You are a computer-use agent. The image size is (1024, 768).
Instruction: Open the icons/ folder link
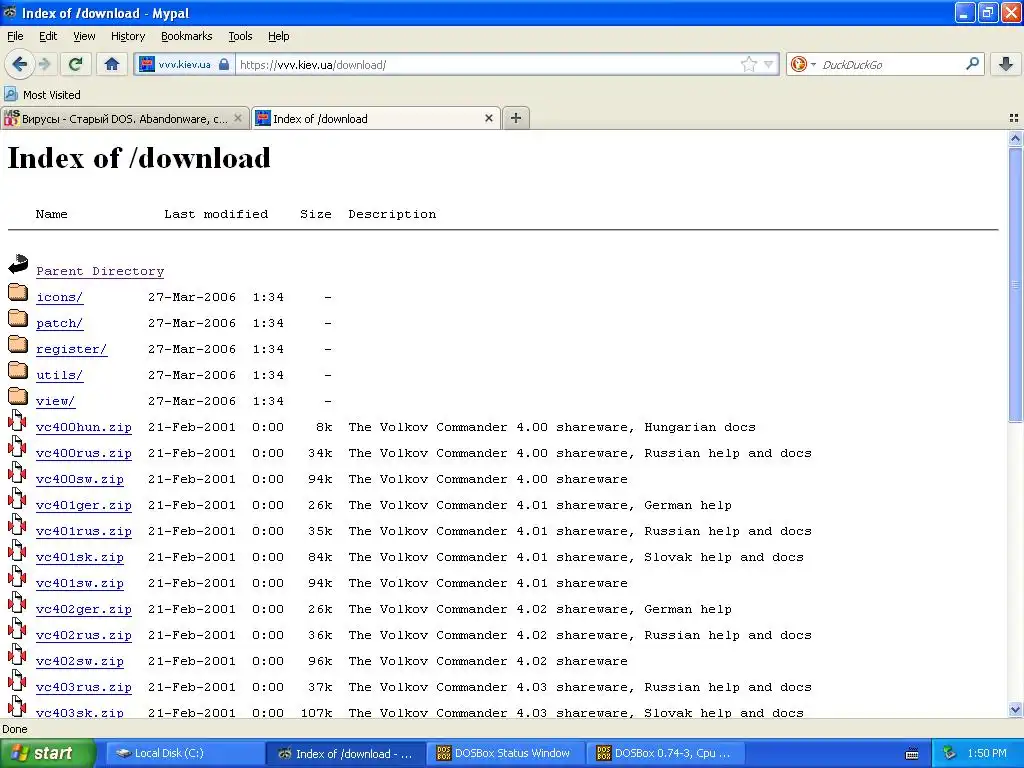[x=59, y=297]
